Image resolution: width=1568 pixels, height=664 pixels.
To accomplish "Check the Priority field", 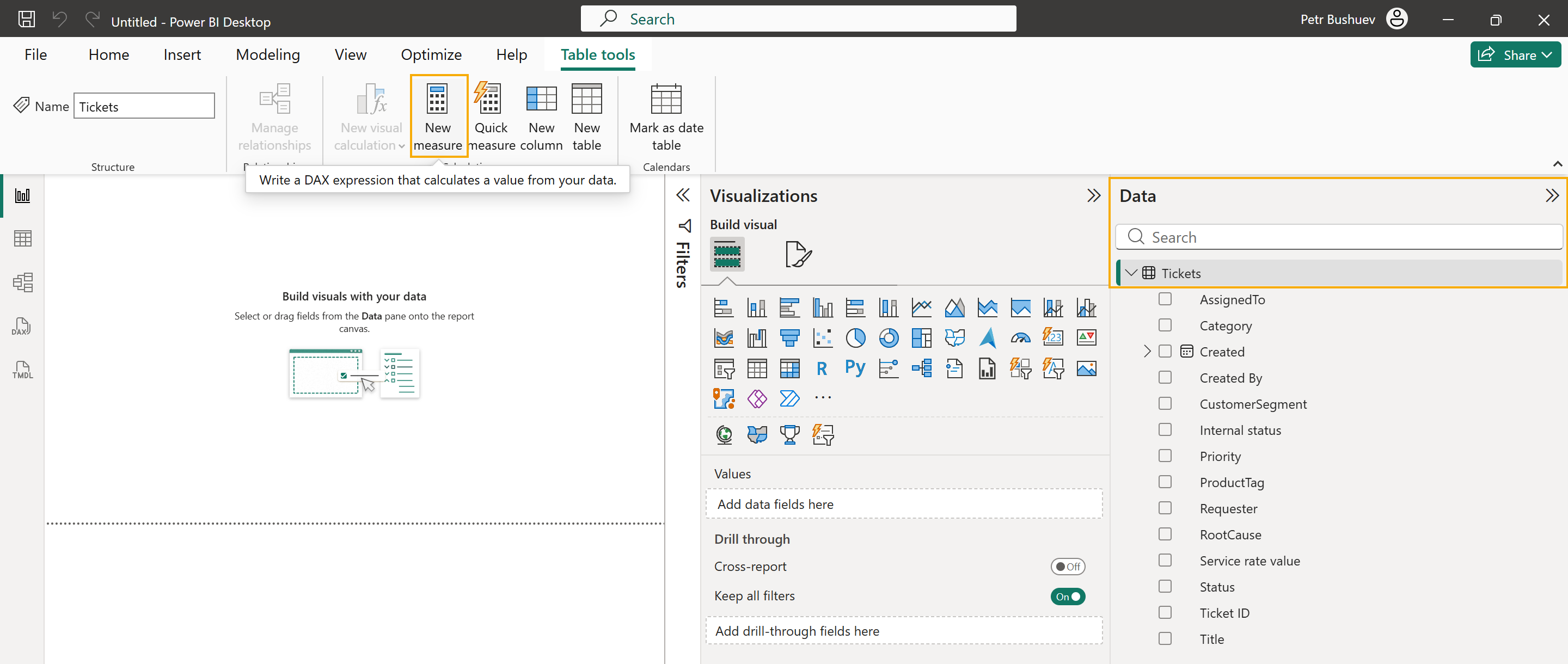I will pos(1165,456).
